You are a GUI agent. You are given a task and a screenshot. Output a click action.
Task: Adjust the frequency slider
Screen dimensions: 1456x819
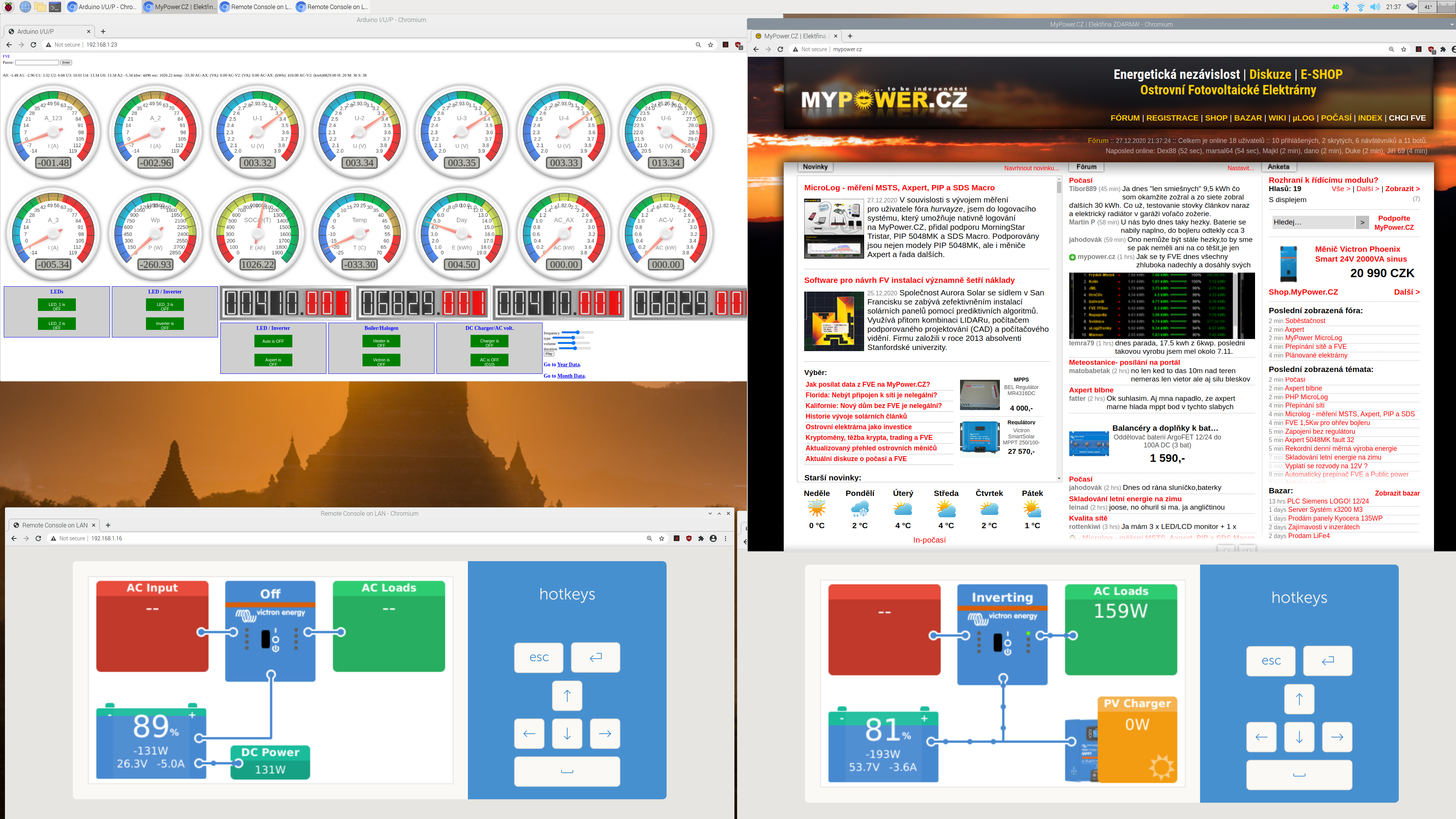point(577,333)
